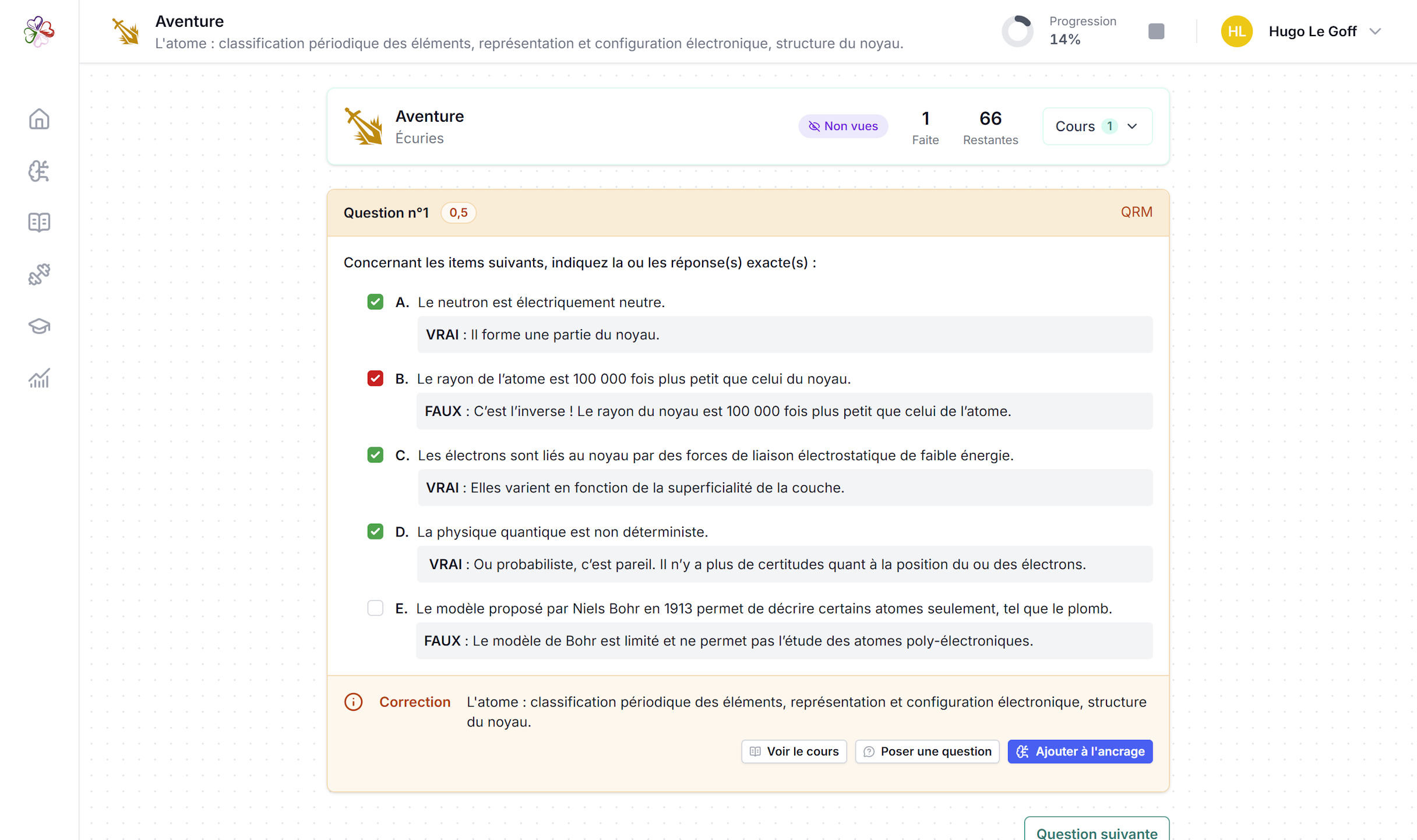Go to Question suivante
The height and width of the screenshot is (840, 1417).
pos(1097,830)
